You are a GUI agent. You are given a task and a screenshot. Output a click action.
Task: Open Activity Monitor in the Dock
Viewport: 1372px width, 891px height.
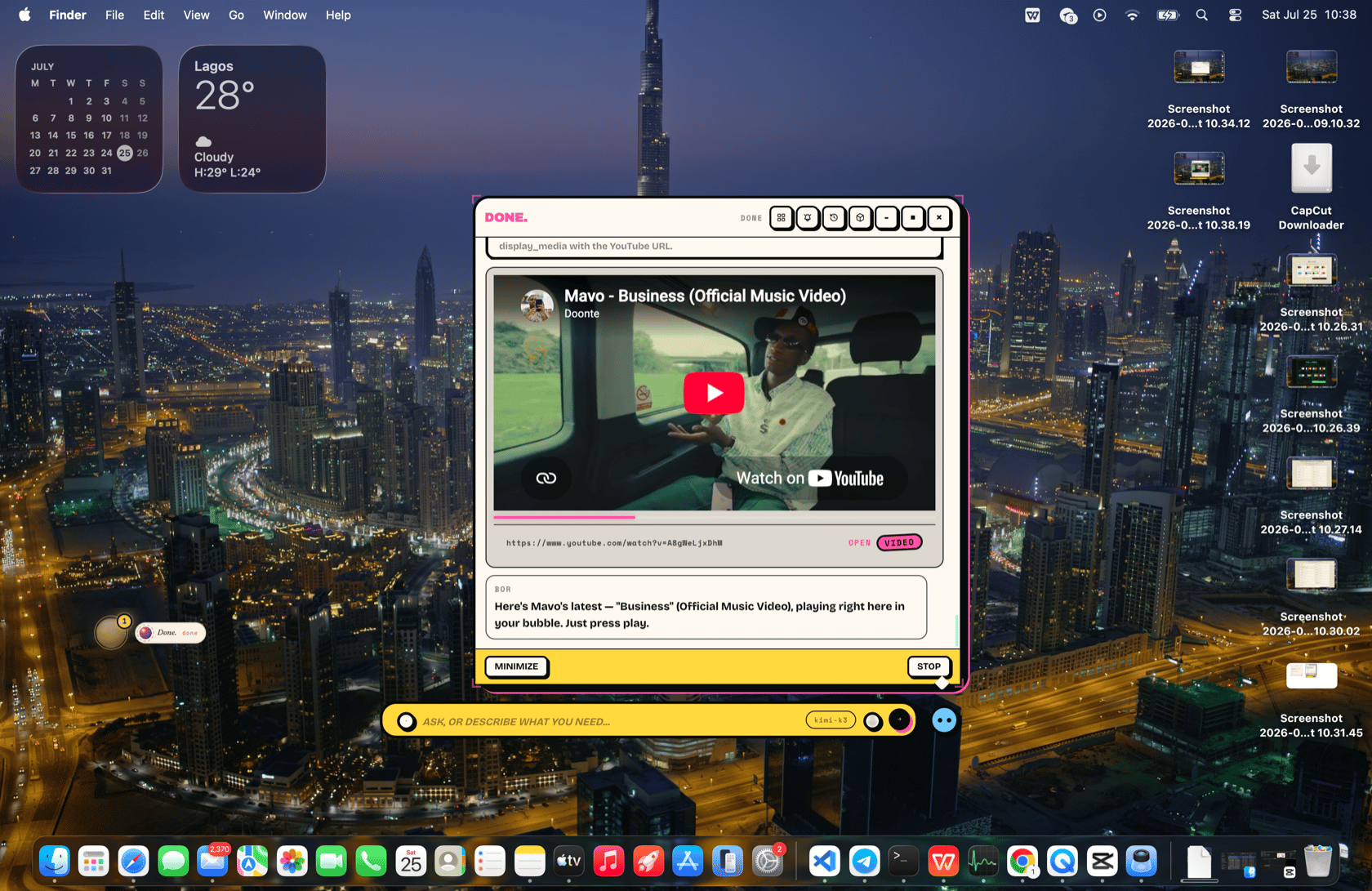[983, 861]
